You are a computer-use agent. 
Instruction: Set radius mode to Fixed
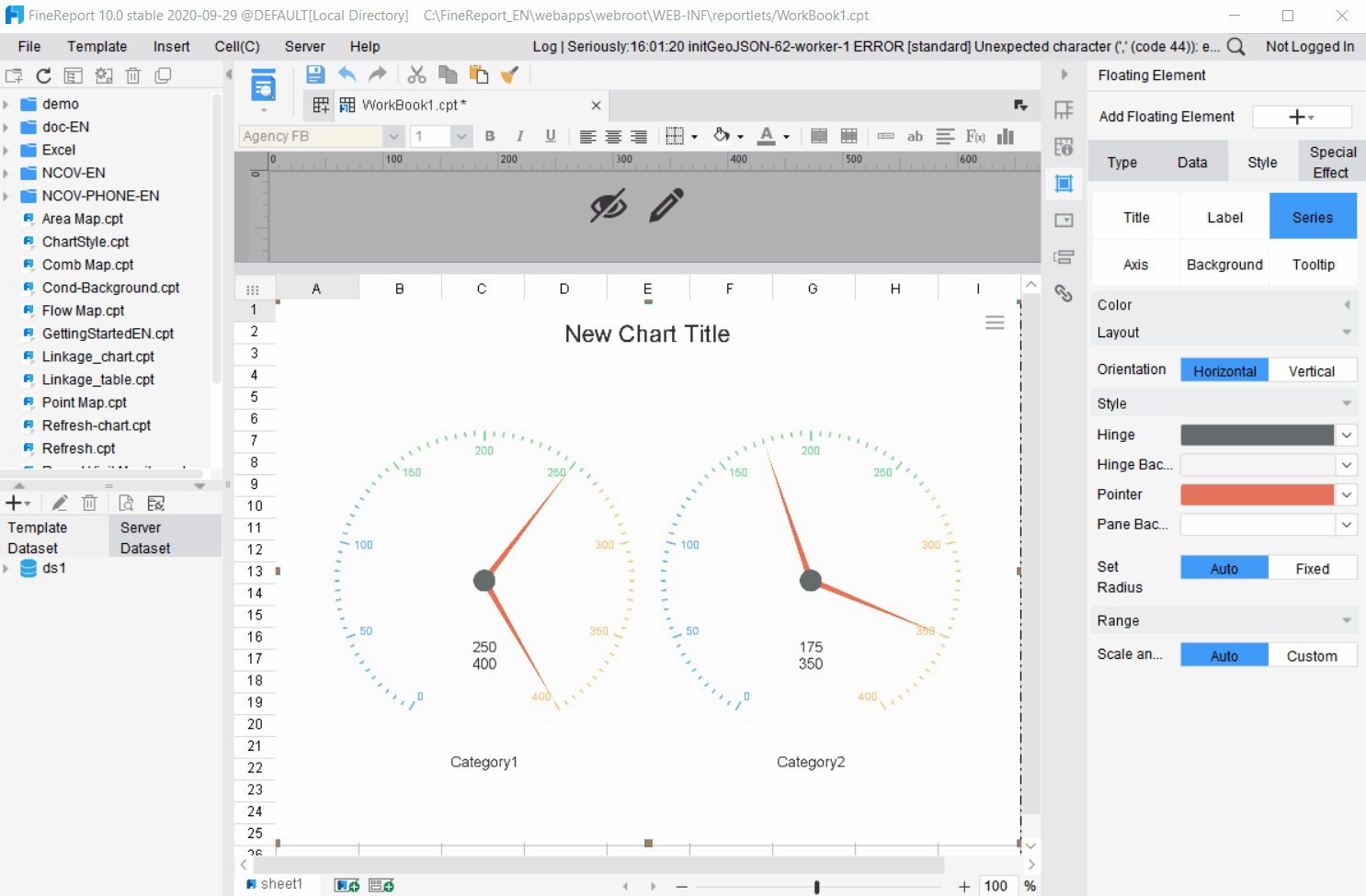[x=1312, y=567]
